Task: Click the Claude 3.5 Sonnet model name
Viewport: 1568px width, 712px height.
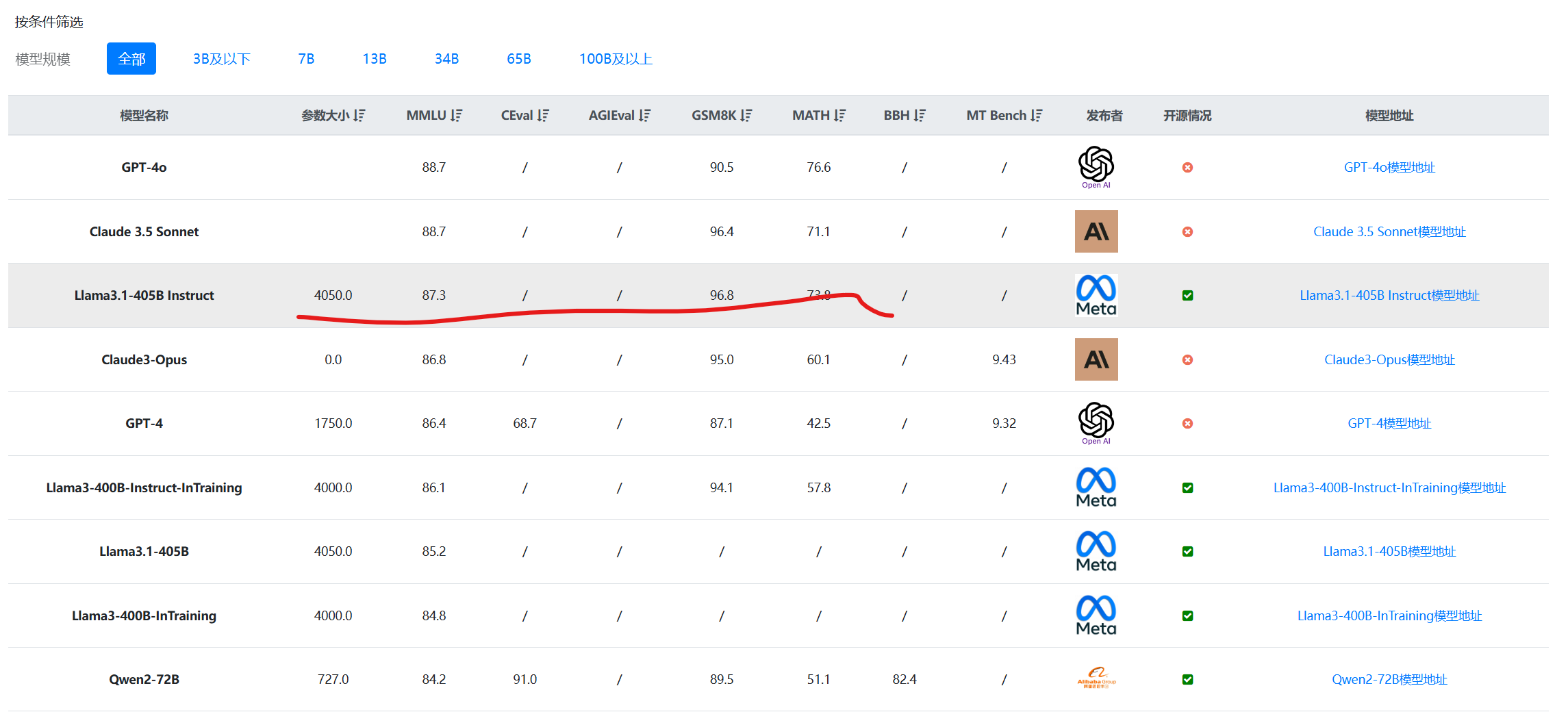Action: [144, 231]
